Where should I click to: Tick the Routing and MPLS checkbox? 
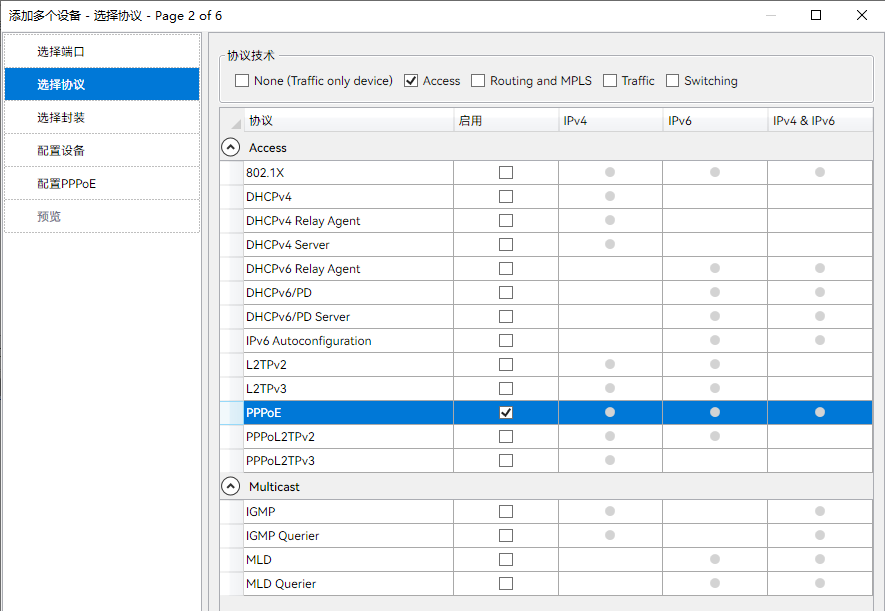(479, 81)
